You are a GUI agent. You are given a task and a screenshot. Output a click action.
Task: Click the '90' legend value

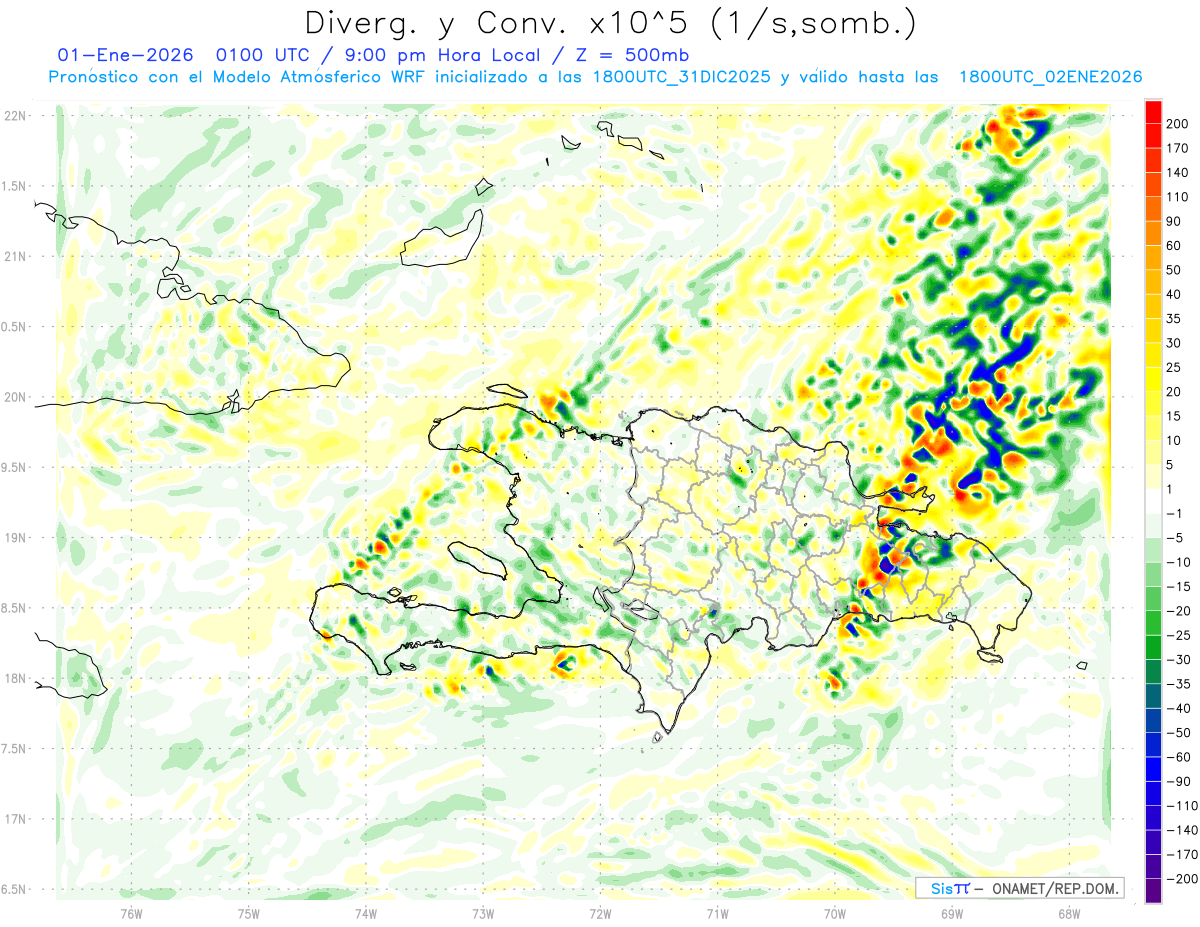pos(1174,221)
